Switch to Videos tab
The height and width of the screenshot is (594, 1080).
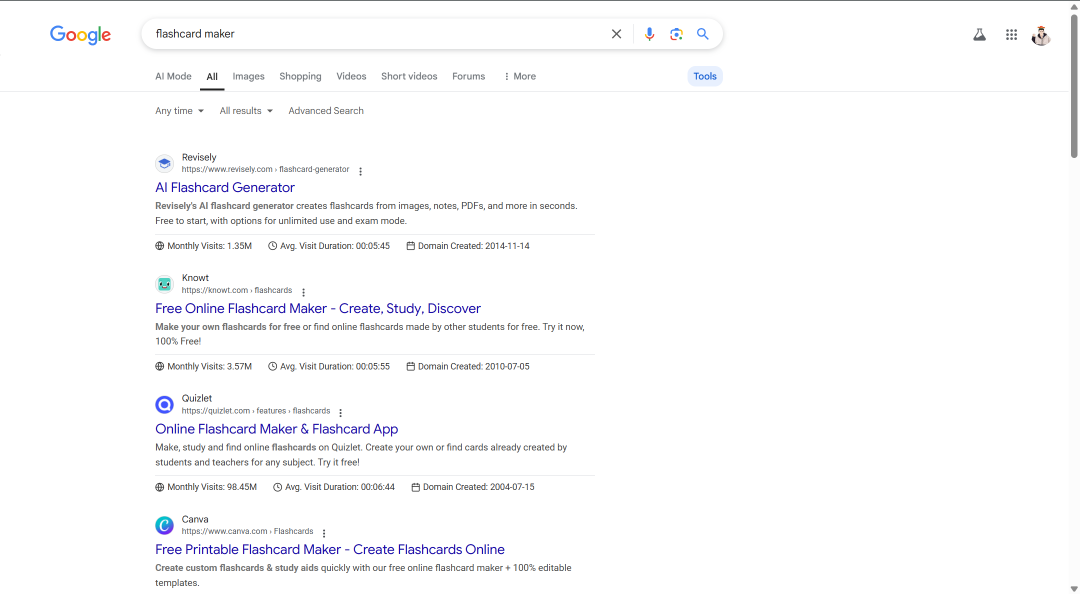[x=351, y=76]
